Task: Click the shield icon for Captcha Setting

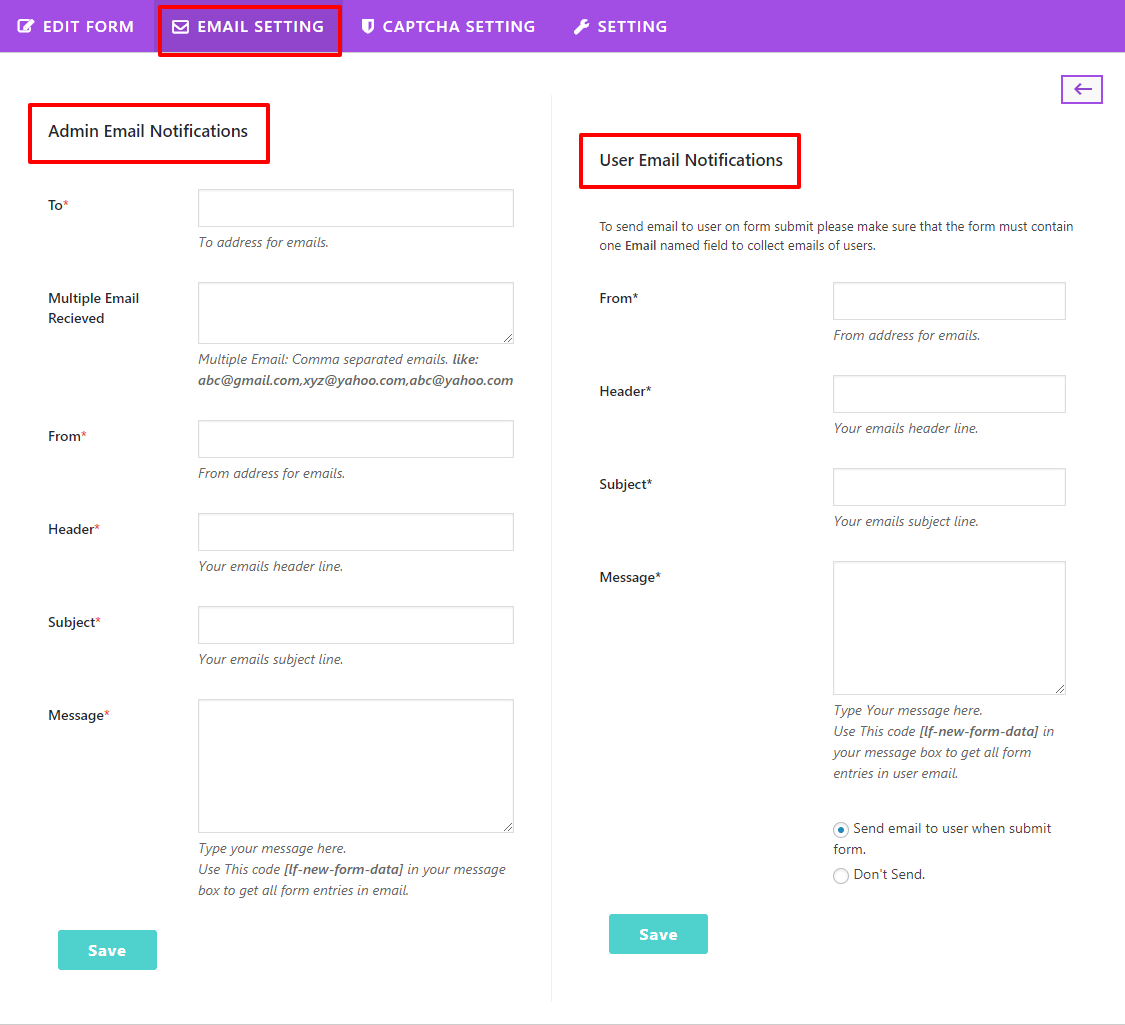Action: [368, 27]
